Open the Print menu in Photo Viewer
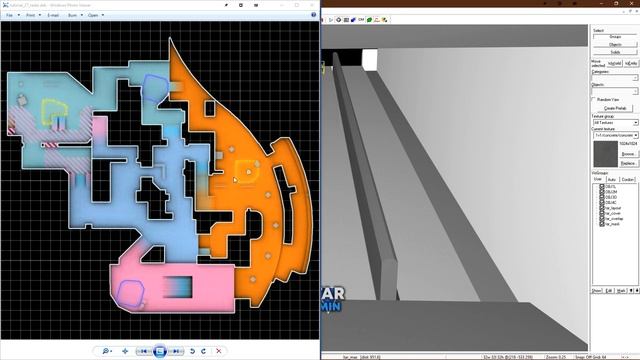640x360 pixels. 33,15
